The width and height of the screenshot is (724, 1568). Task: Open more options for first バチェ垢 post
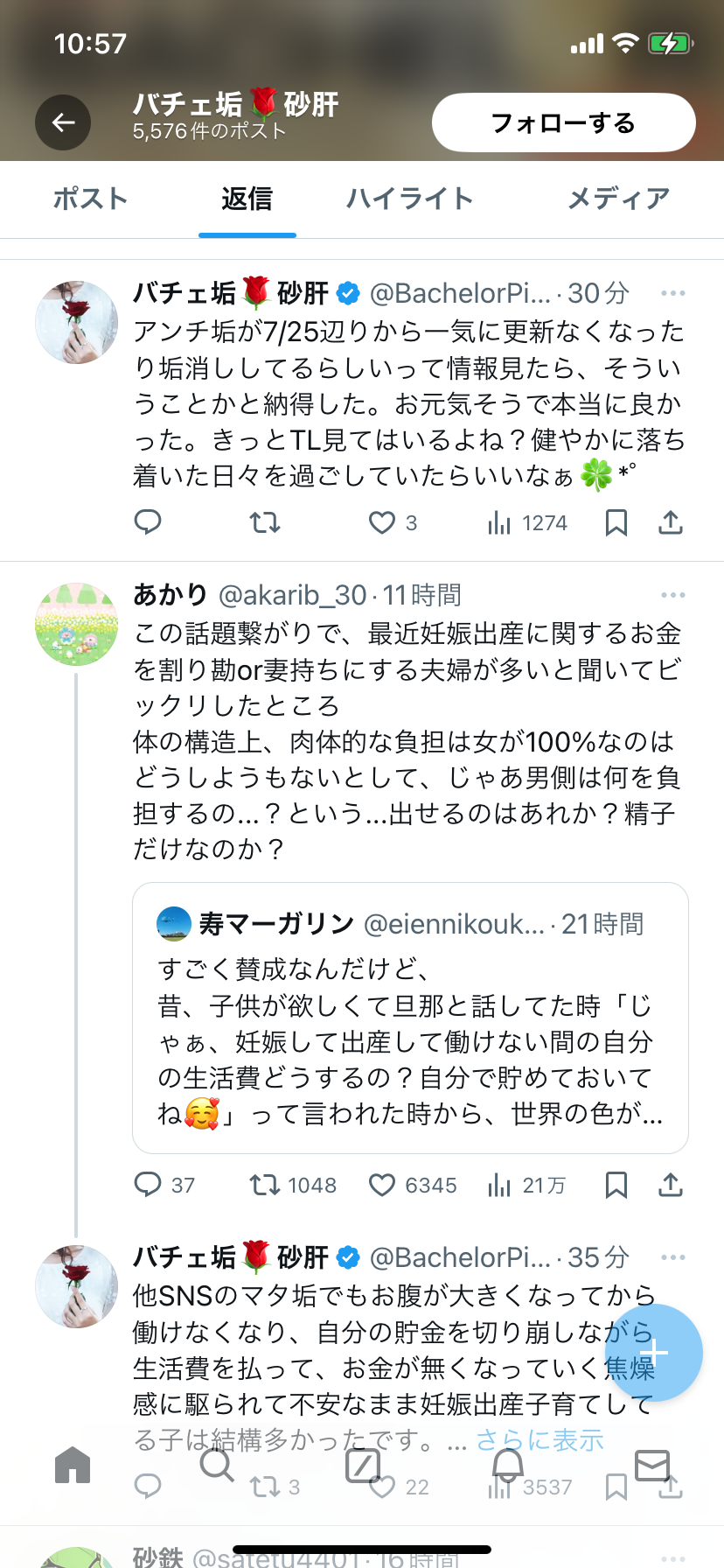[x=672, y=293]
